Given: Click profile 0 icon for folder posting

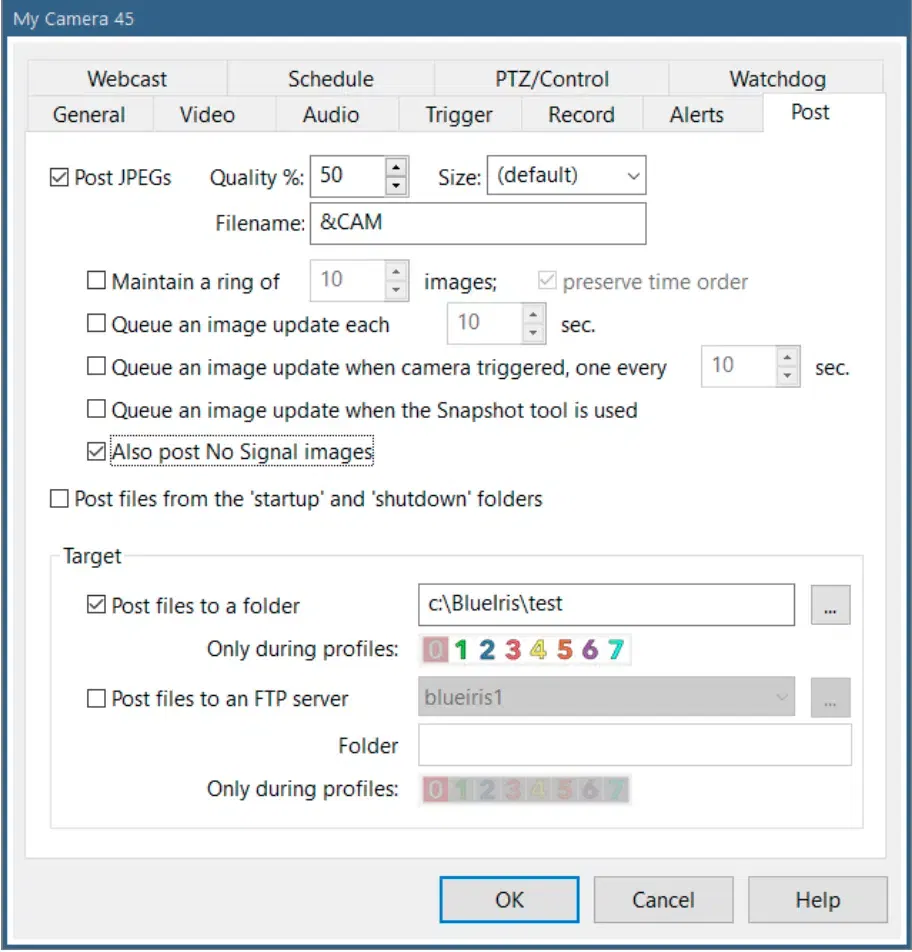Looking at the screenshot, I should point(435,651).
